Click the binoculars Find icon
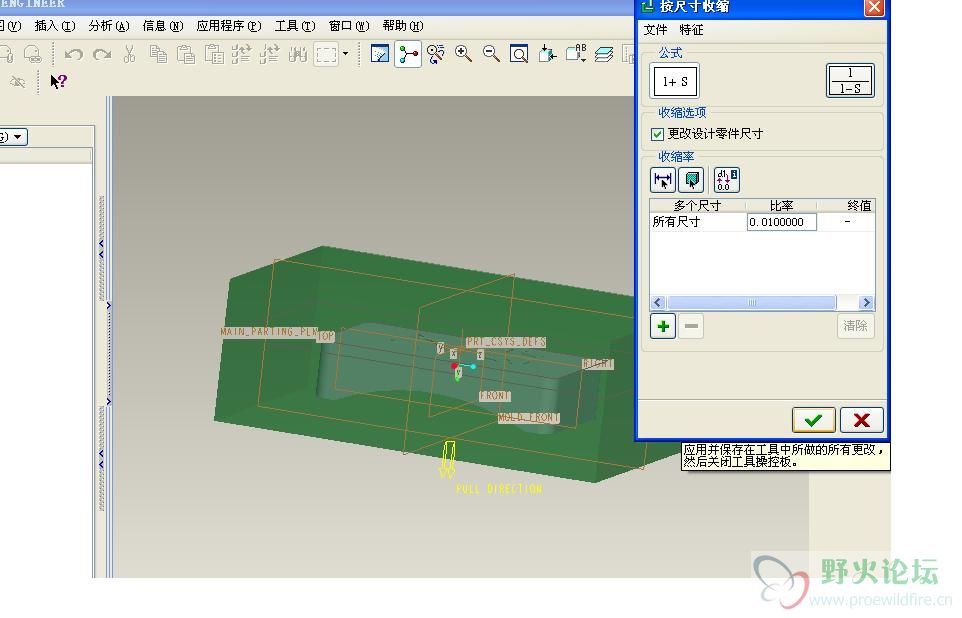This screenshot has height=618, width=962. 298,55
